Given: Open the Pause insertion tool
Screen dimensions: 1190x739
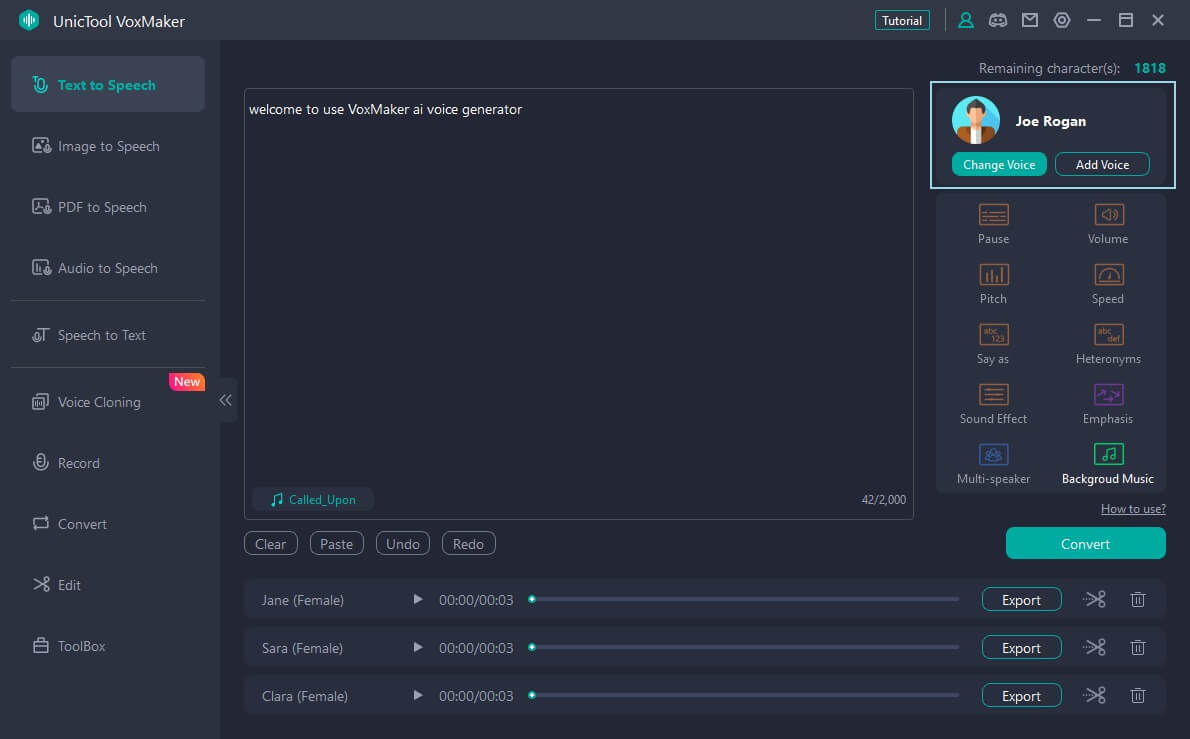Looking at the screenshot, I should [993, 215].
